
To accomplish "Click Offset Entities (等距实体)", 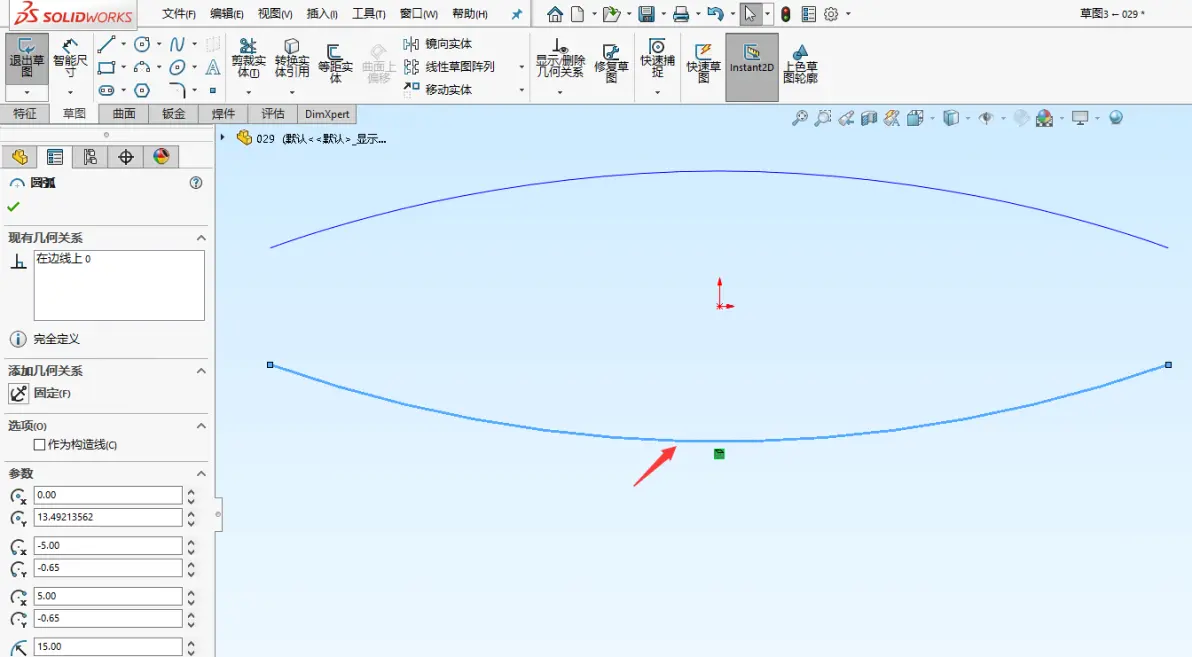I will [x=335, y=61].
